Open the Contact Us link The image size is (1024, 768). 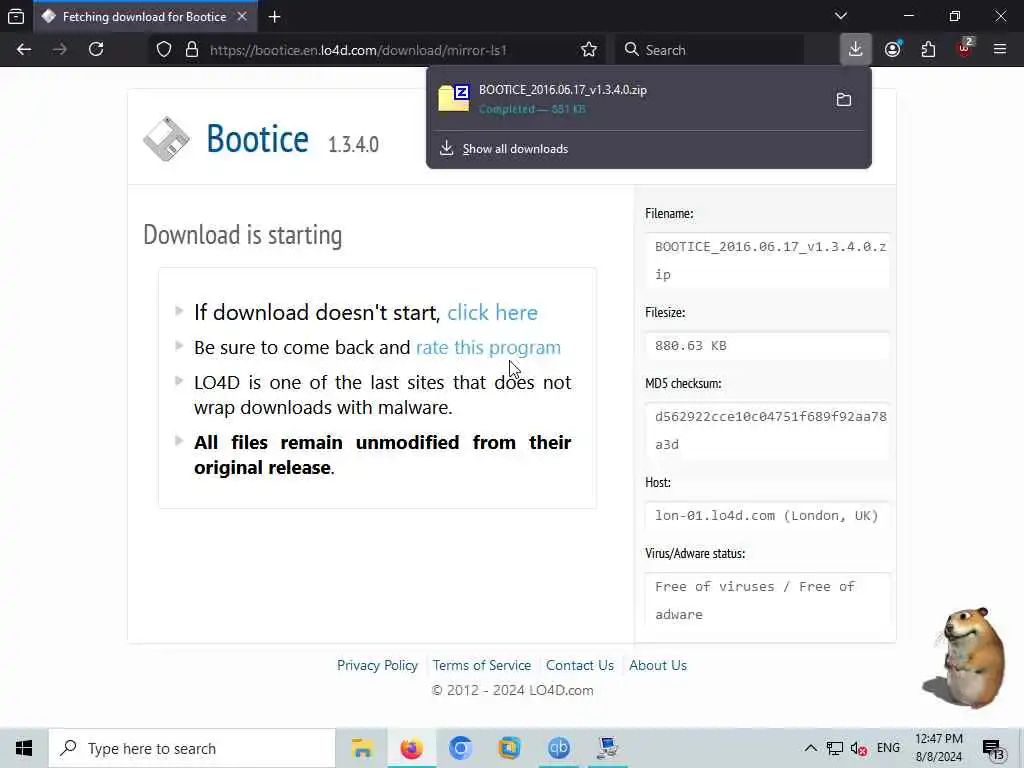pos(580,665)
